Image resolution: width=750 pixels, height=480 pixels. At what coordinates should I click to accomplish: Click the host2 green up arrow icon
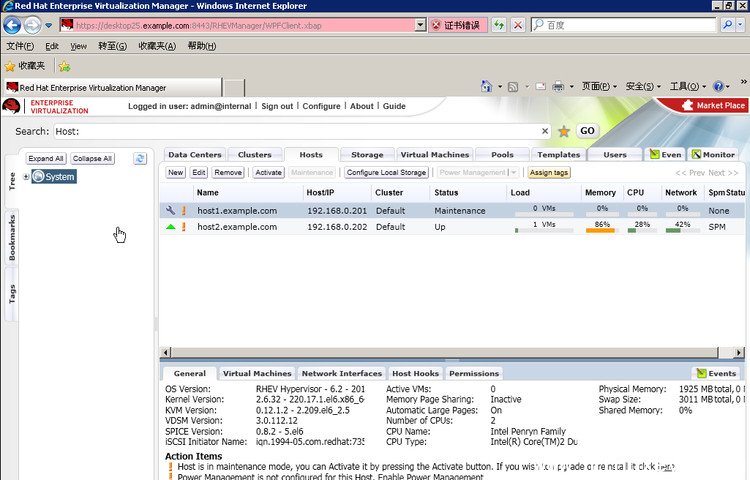coord(170,227)
